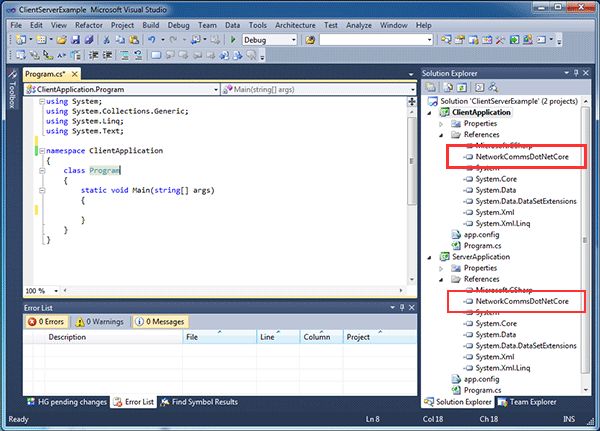The image size is (600, 431).
Task: Click the Undo arrow icon
Action: (152, 40)
